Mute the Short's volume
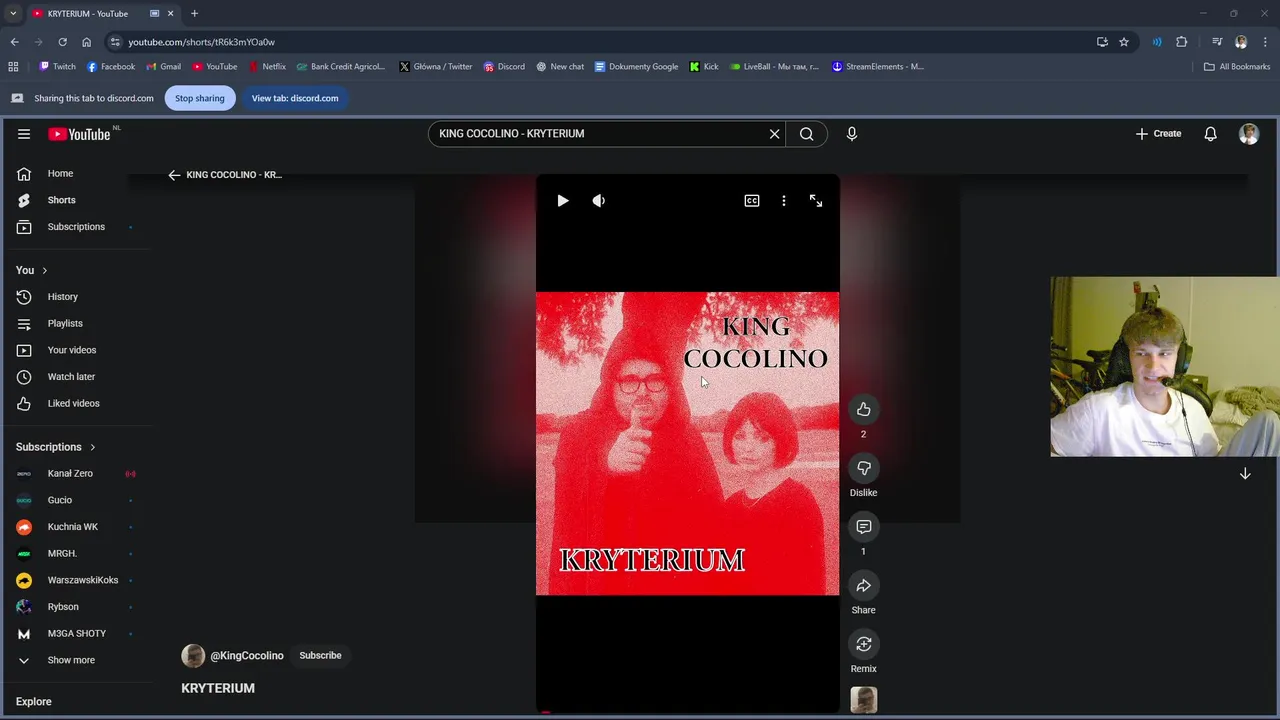The height and width of the screenshot is (720, 1280). coord(599,201)
